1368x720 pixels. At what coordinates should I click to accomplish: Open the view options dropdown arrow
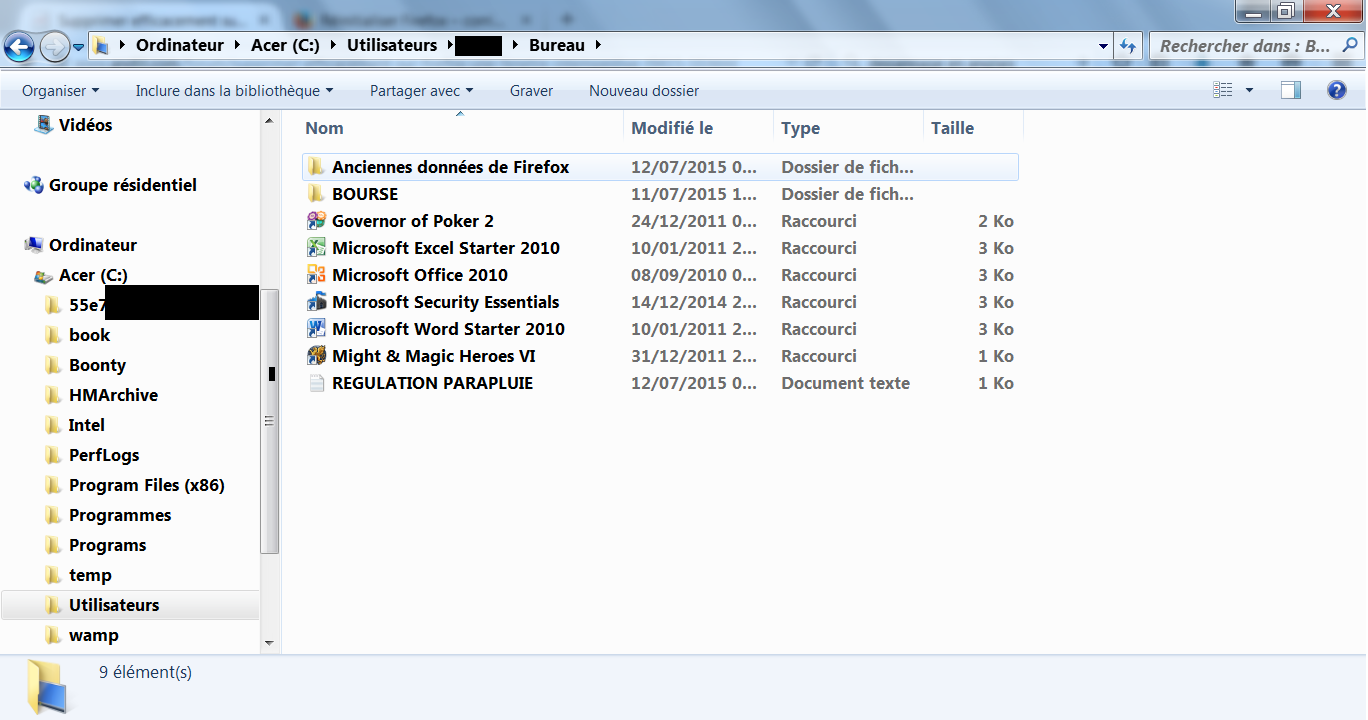[x=1249, y=90]
